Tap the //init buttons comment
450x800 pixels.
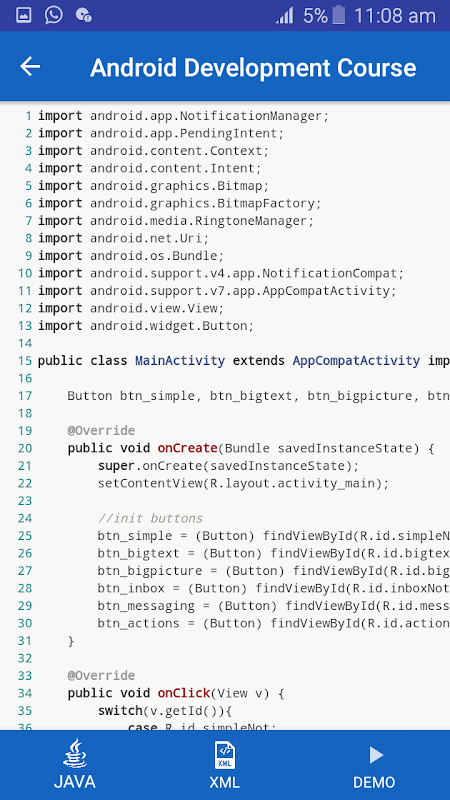pos(150,518)
